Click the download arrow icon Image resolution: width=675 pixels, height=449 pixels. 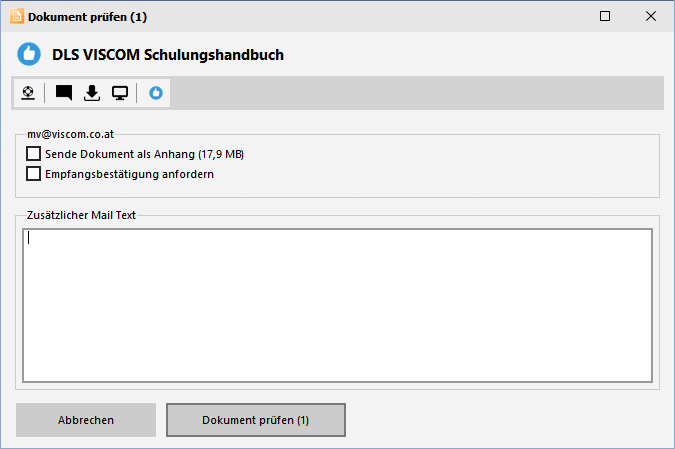coord(92,93)
